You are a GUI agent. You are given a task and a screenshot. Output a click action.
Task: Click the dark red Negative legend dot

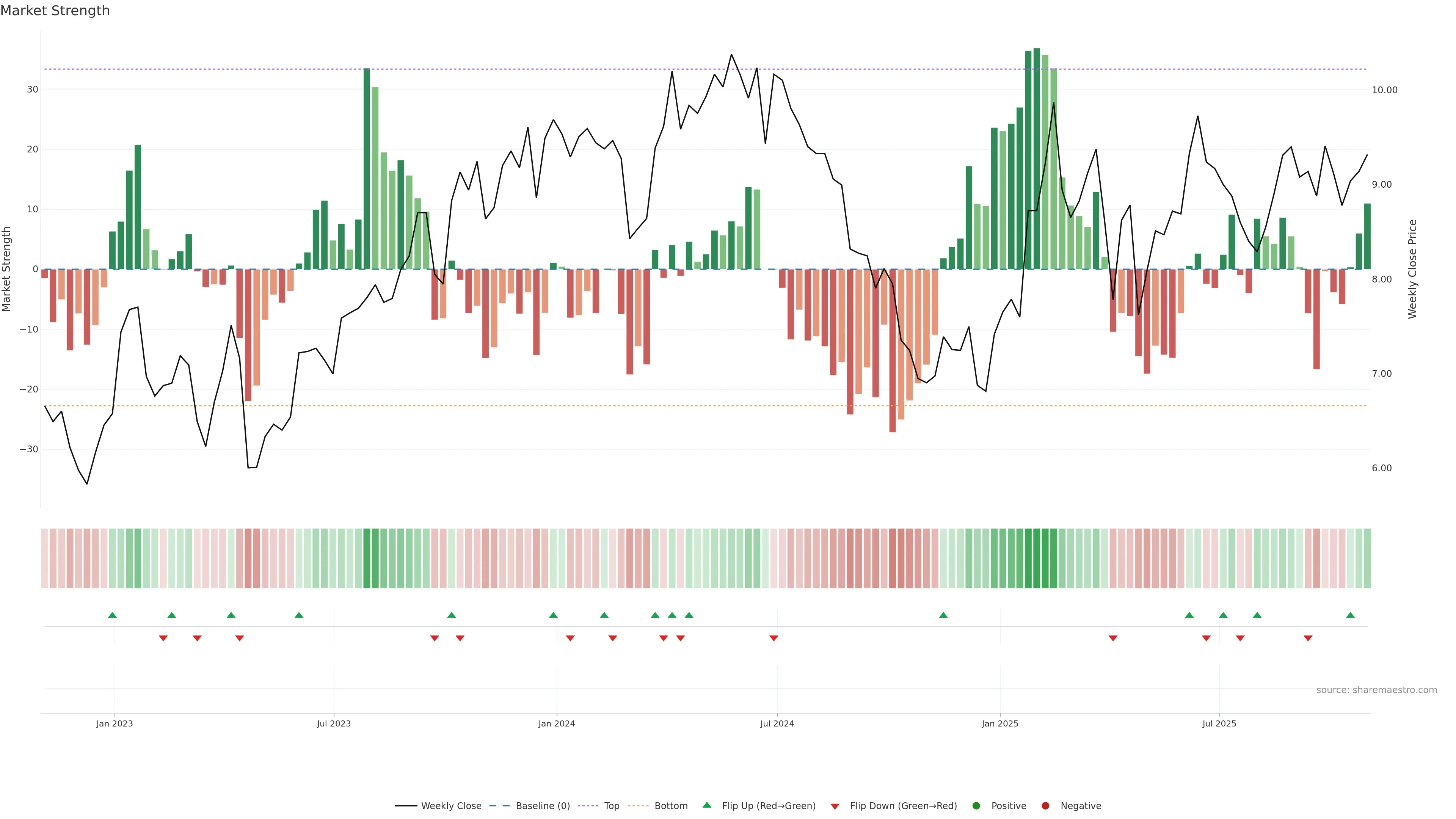1045,806
